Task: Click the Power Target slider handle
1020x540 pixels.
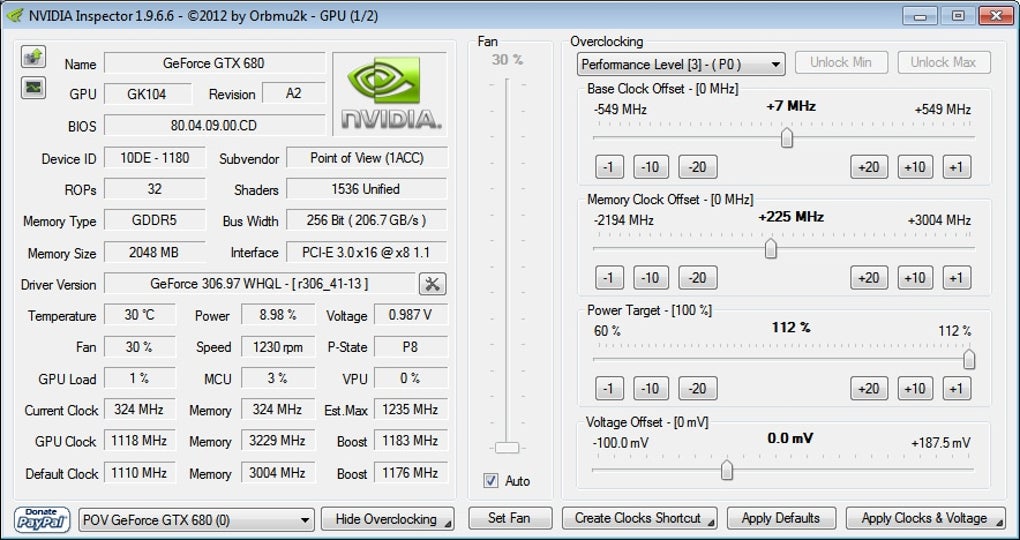Action: (969, 359)
